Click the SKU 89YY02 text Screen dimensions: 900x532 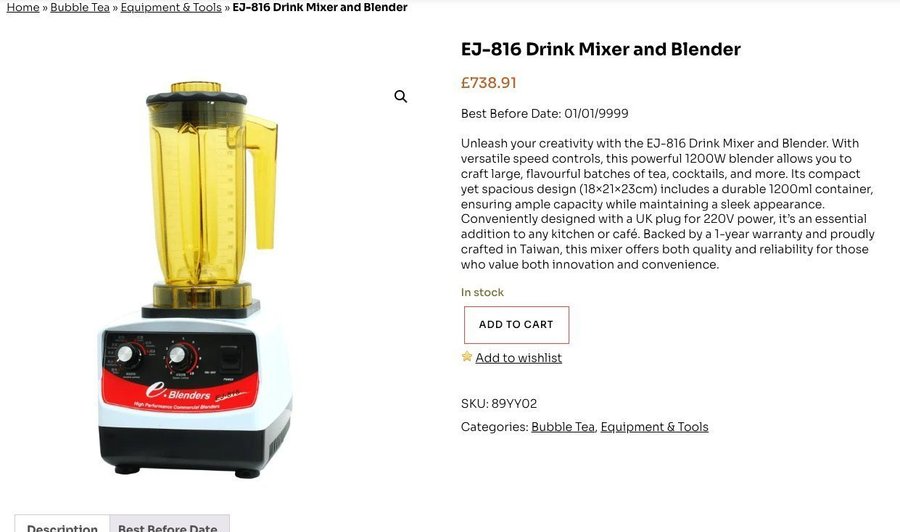tap(499, 403)
